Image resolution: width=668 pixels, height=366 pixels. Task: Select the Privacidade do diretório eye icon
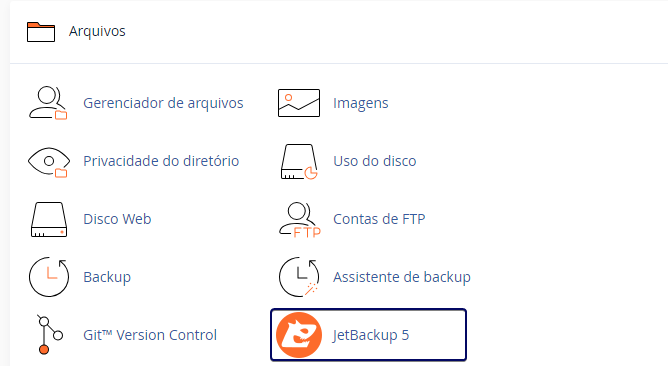click(x=49, y=161)
